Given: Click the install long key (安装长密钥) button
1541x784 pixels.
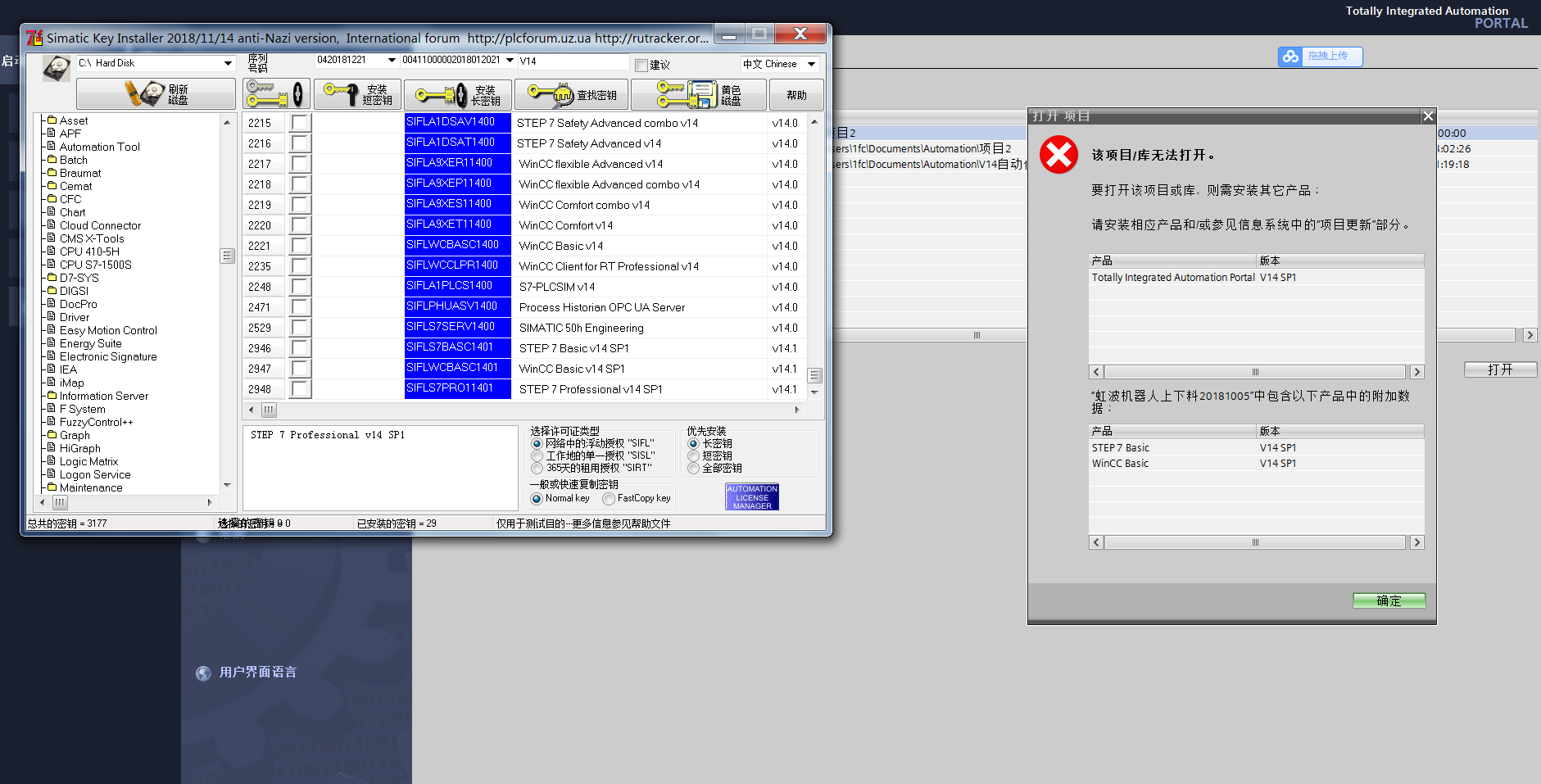Looking at the screenshot, I should [458, 94].
